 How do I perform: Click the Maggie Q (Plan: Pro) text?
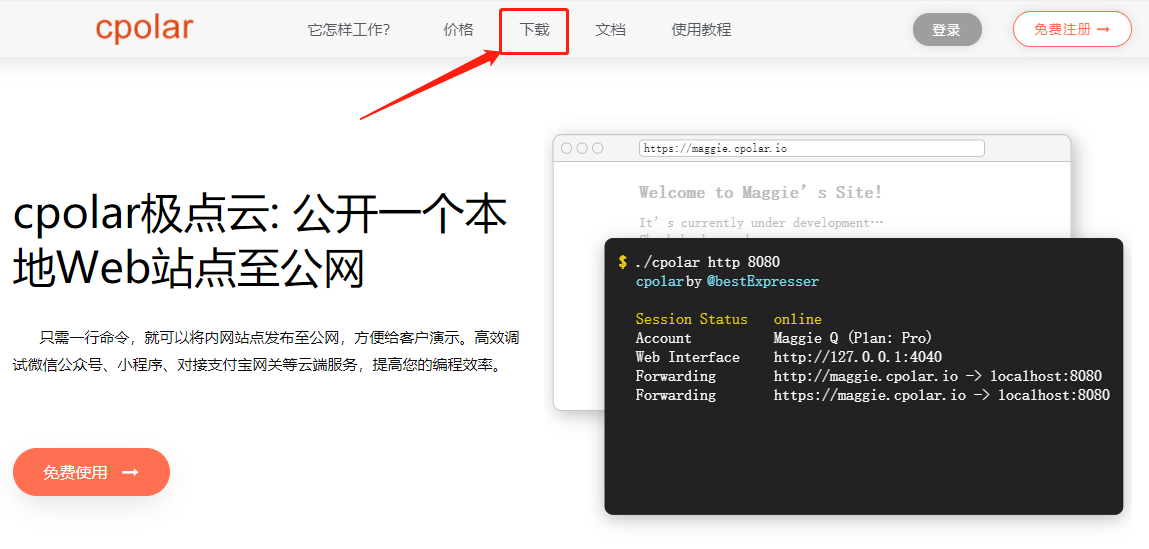(852, 338)
